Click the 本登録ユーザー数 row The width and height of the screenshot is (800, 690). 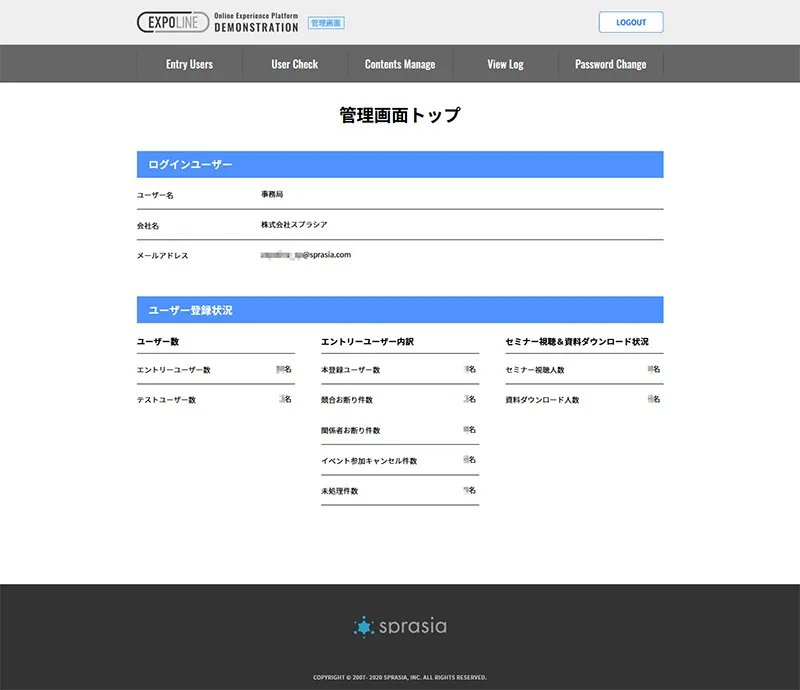pyautogui.click(x=400, y=369)
